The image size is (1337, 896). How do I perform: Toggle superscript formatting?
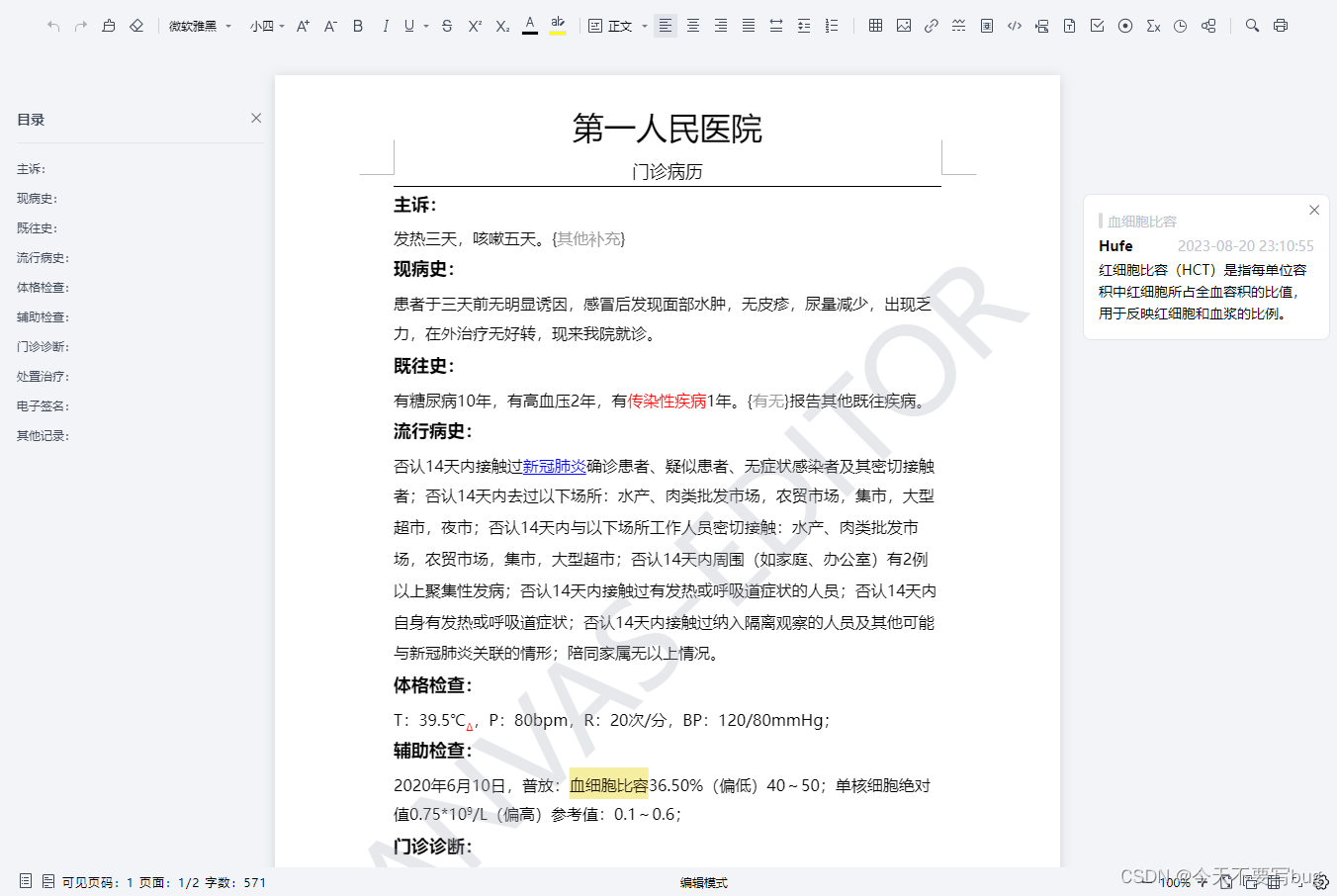click(475, 26)
